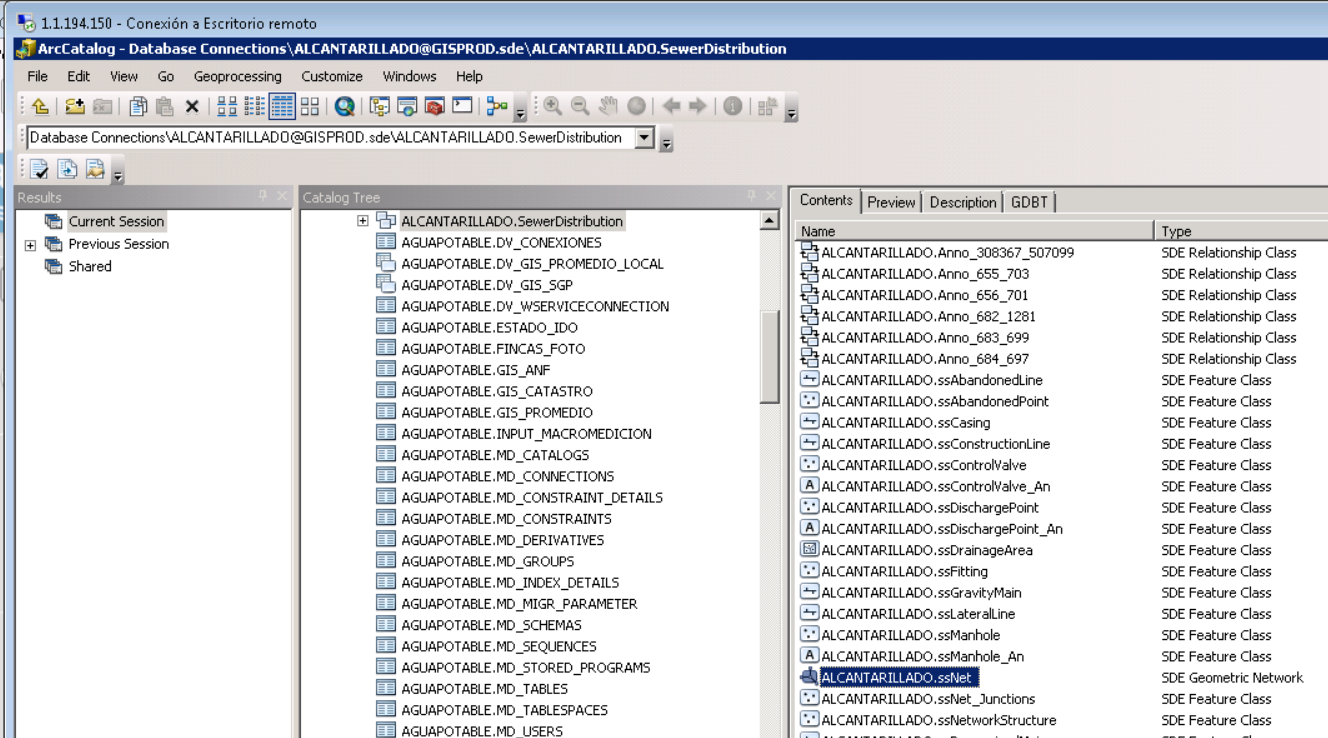This screenshot has width=1328, height=738.
Task: Click the Export Metadata icon
Action: 67,169
